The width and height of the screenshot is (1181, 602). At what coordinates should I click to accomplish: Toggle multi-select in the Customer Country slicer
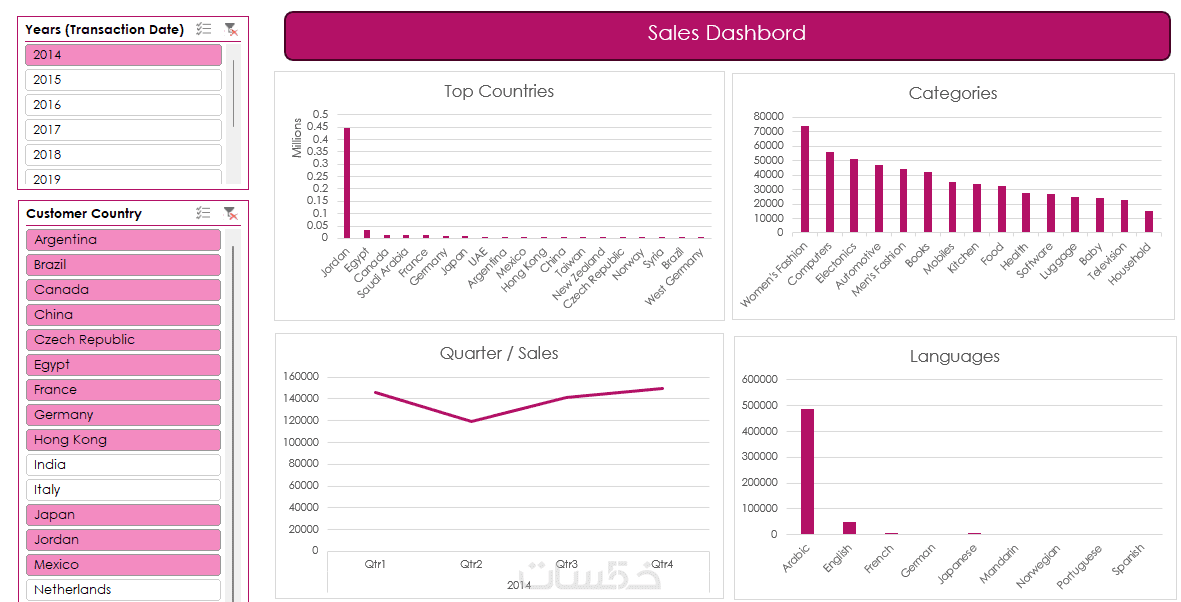[x=204, y=213]
